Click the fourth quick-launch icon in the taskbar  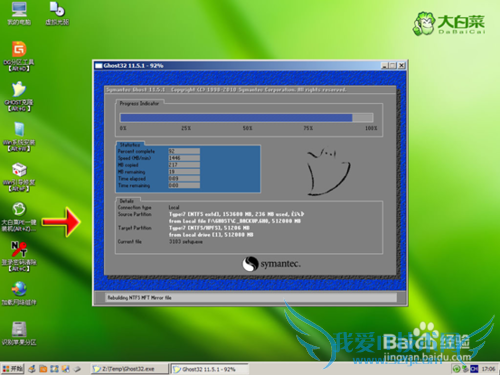click(x=66, y=369)
